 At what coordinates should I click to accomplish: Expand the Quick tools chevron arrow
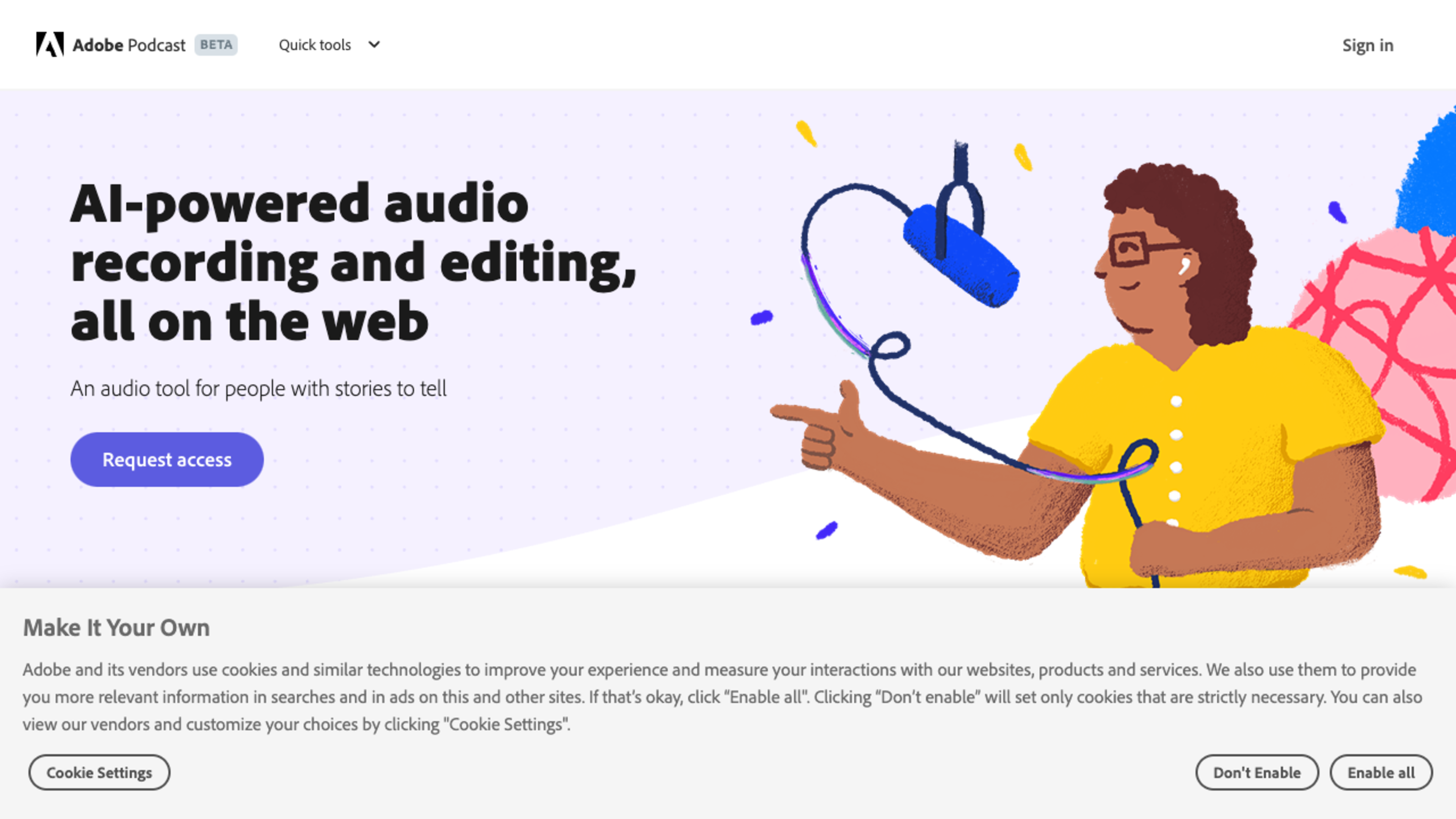pos(374,45)
